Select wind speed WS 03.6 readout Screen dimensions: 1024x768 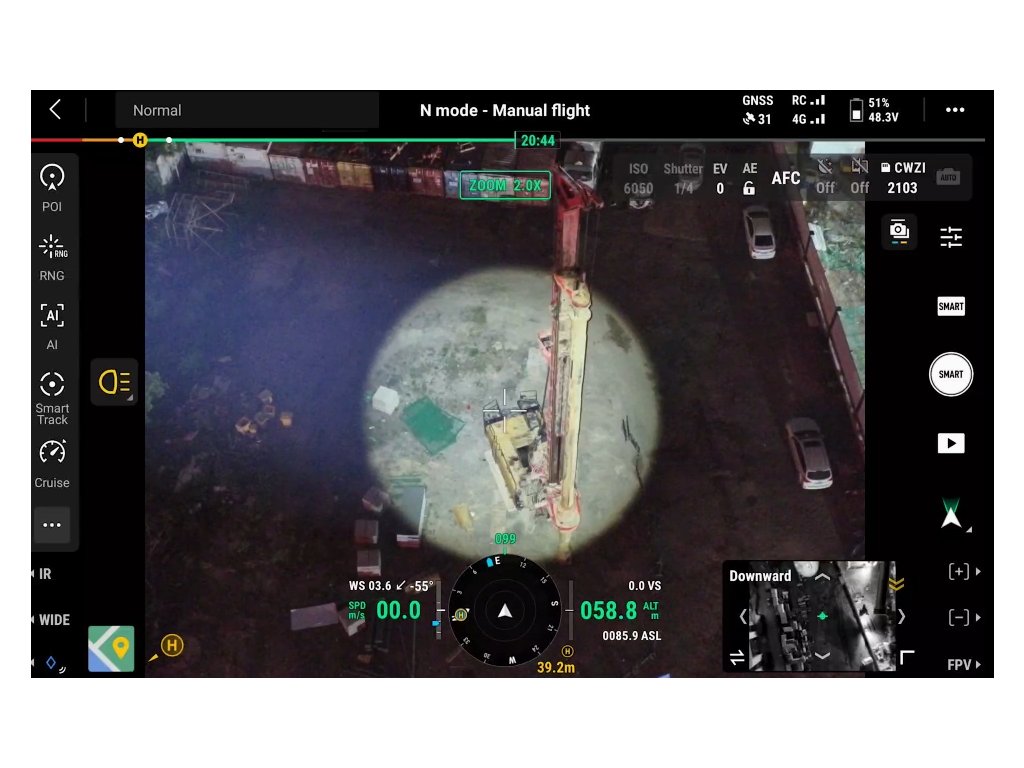coord(370,586)
